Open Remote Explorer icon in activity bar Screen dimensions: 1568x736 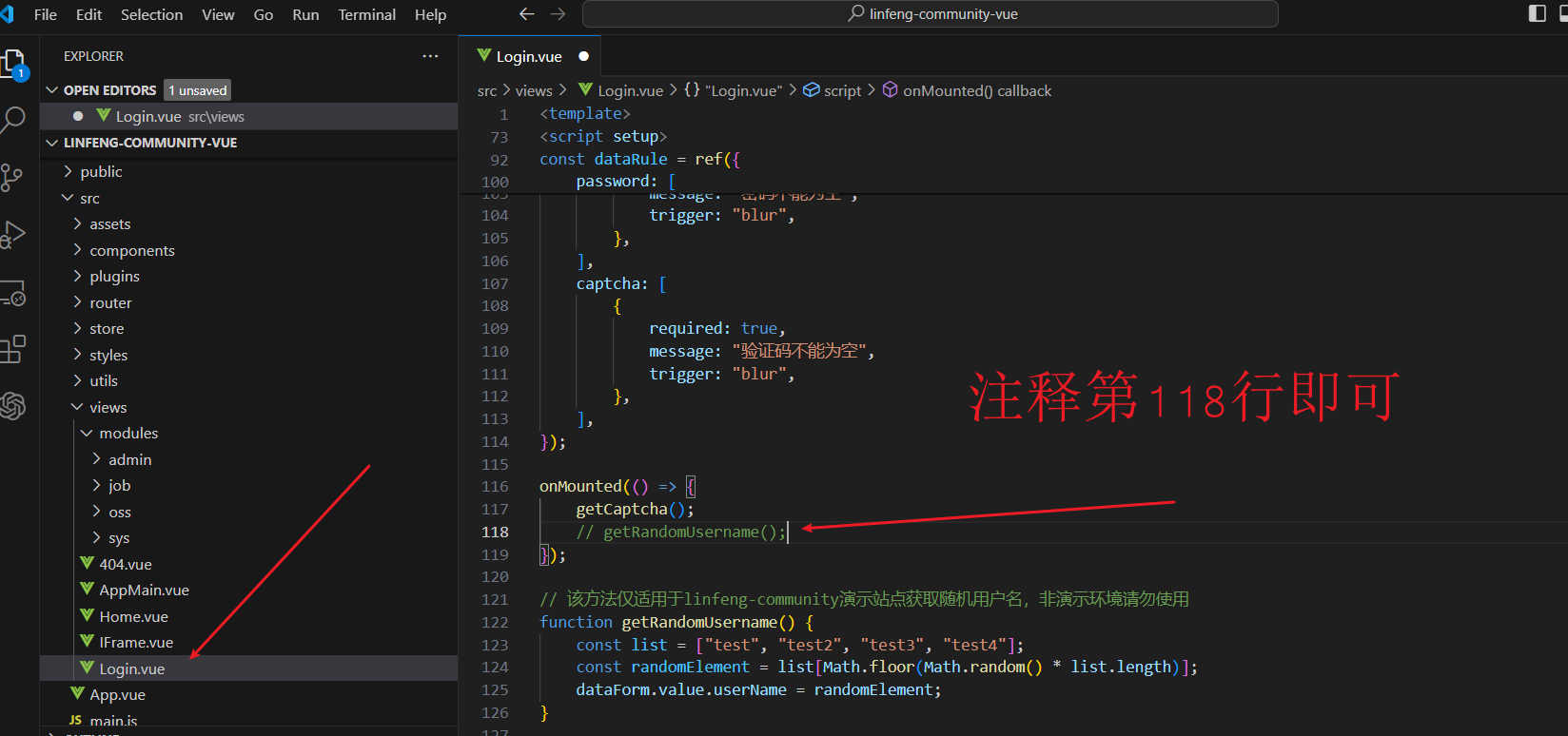pyautogui.click(x=13, y=294)
